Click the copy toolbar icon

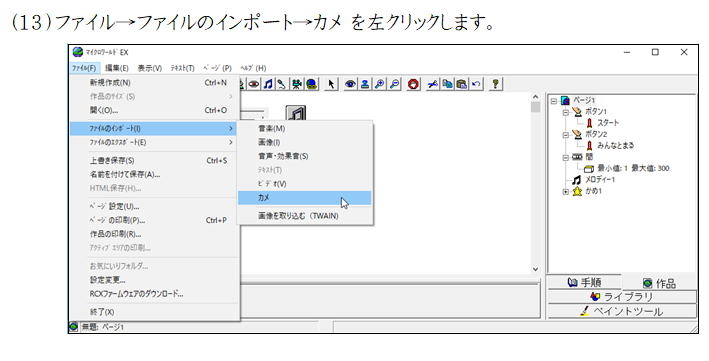447,84
